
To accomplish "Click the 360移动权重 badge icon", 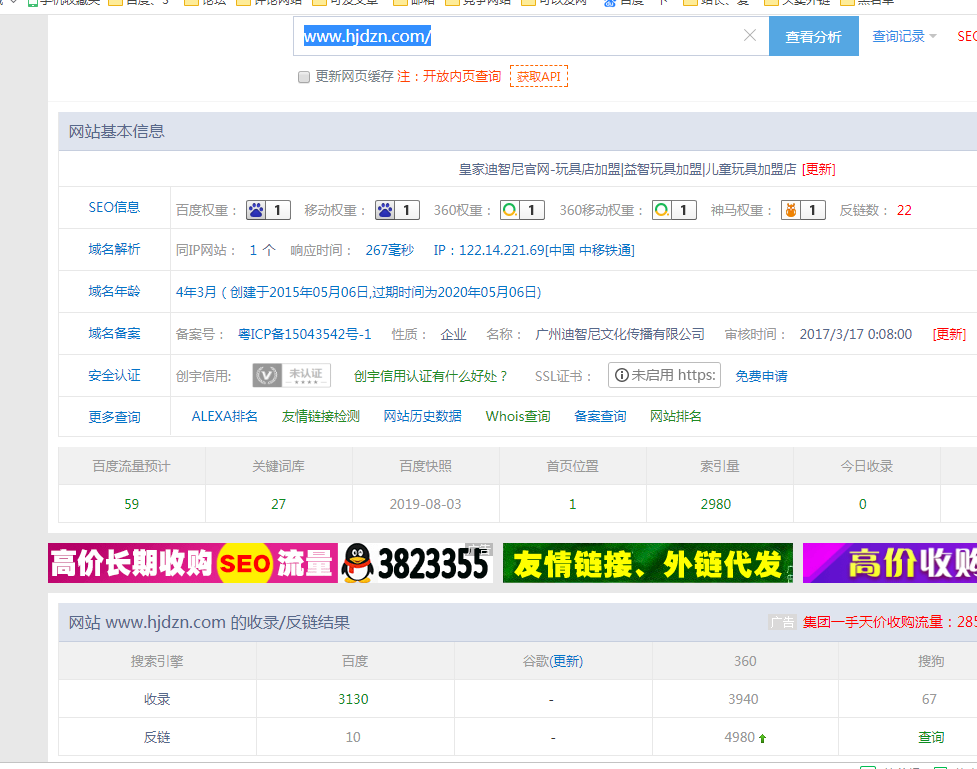I will click(674, 210).
